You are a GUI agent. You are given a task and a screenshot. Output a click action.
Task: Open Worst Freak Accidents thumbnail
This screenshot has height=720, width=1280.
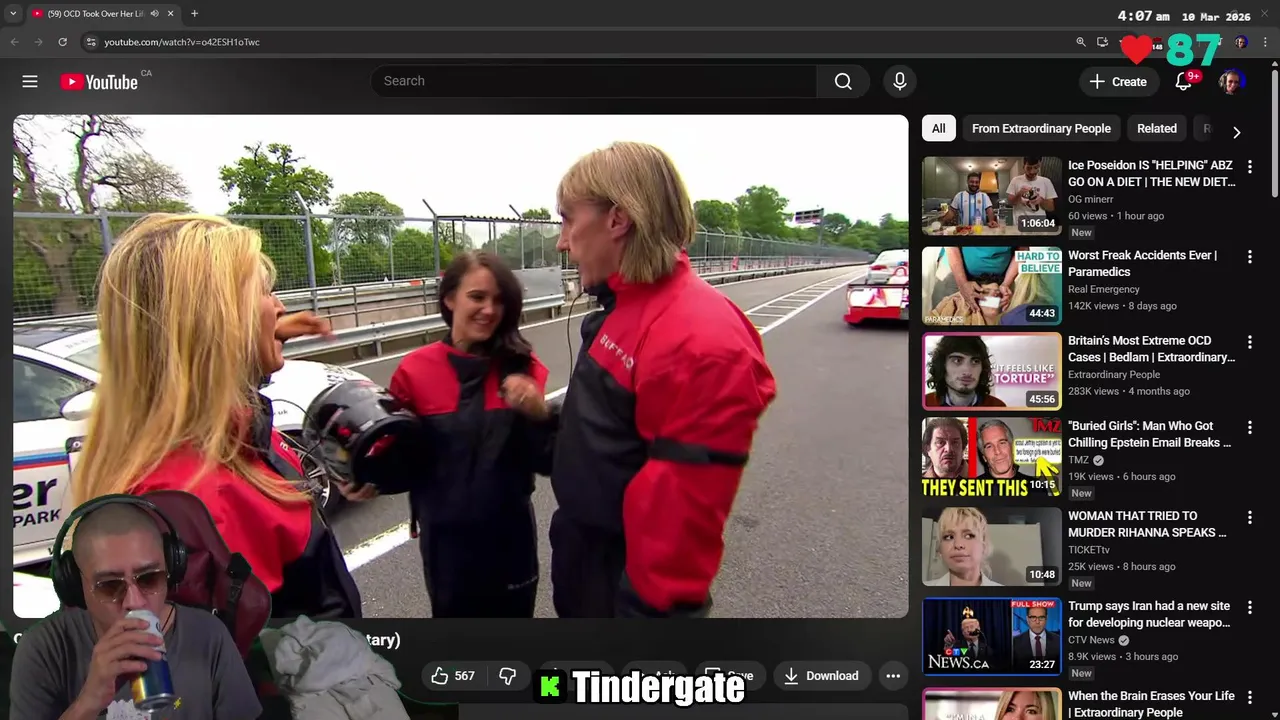[x=991, y=285]
